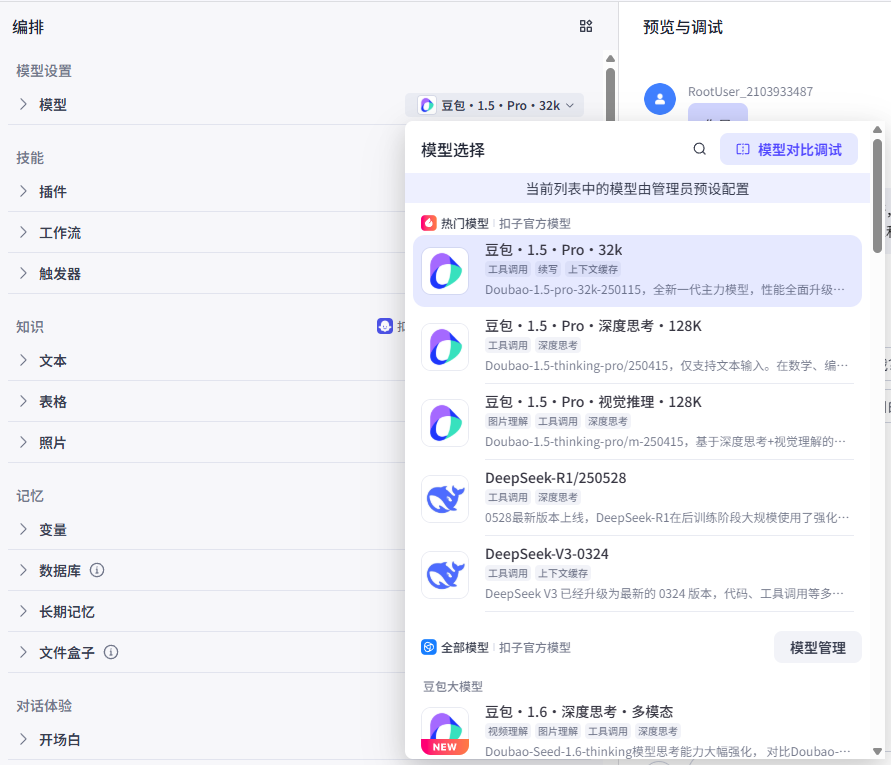The image size is (891, 765).
Task: Expand the 文件盒子 section
Action: point(23,652)
